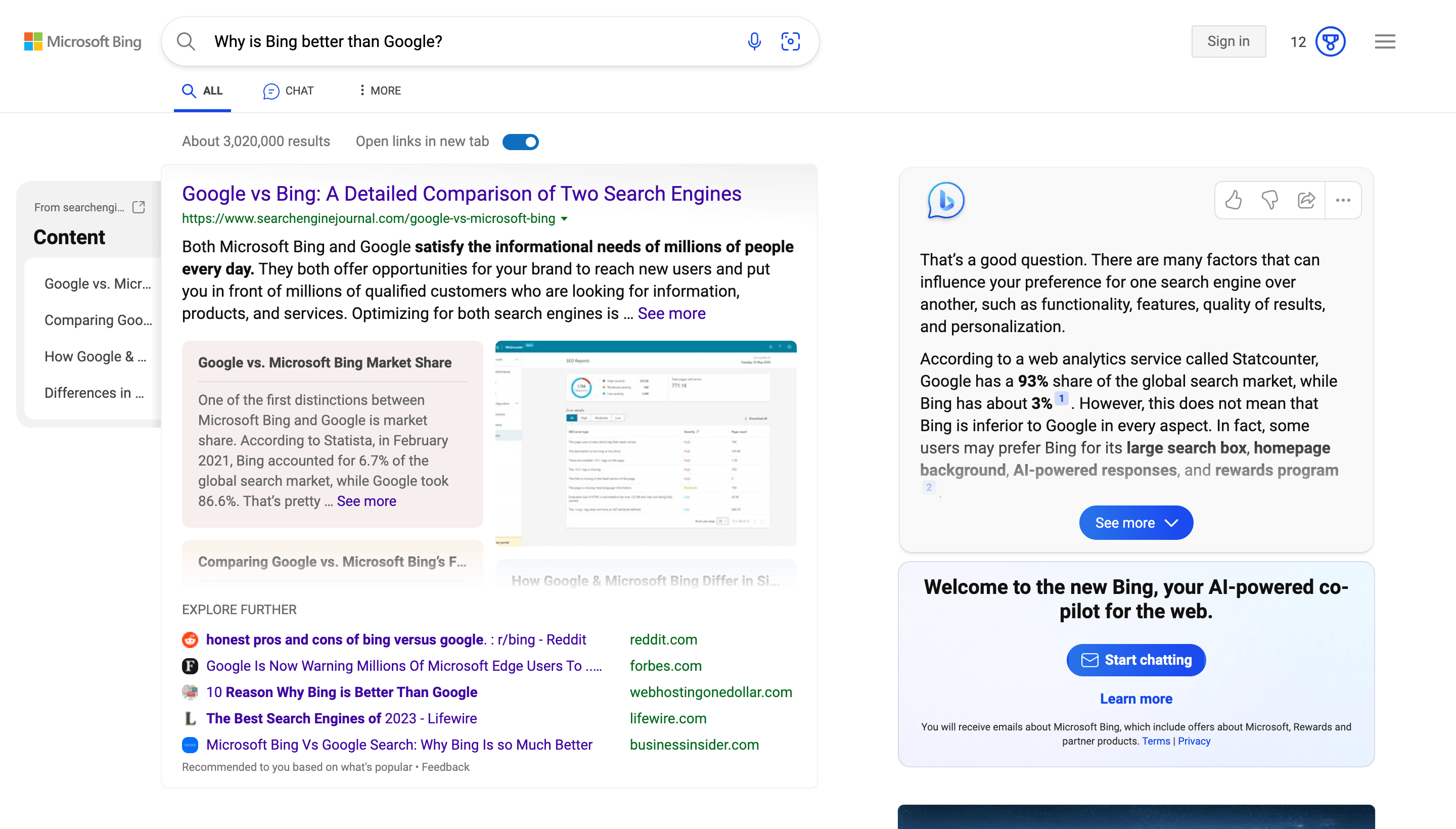
Task: Open Google Is Now Warning Millions link
Action: [404, 666]
